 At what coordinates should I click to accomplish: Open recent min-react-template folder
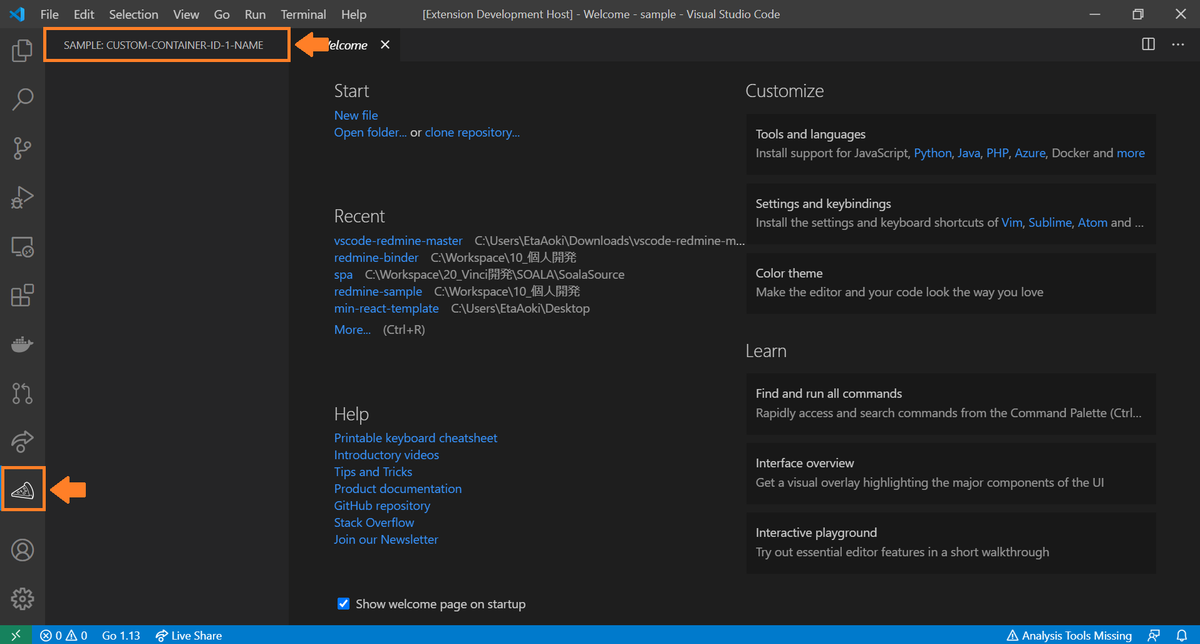[386, 308]
